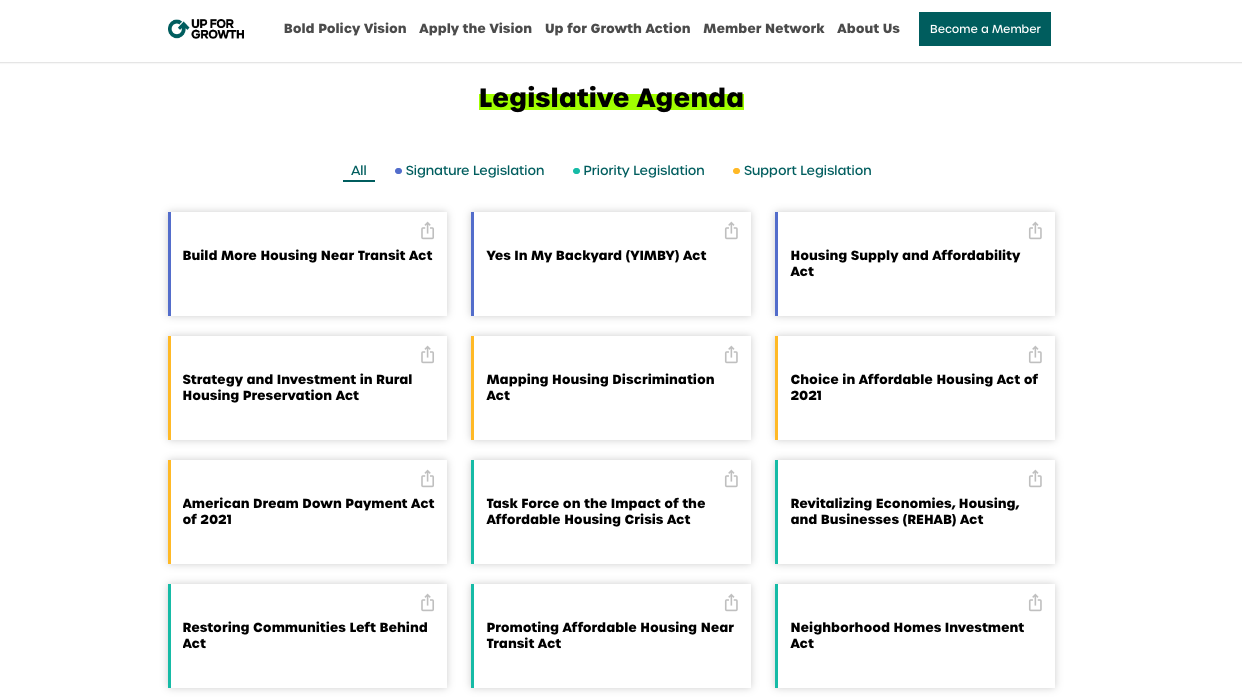
Task: Click the Up for Growth logo
Action: 206,29
